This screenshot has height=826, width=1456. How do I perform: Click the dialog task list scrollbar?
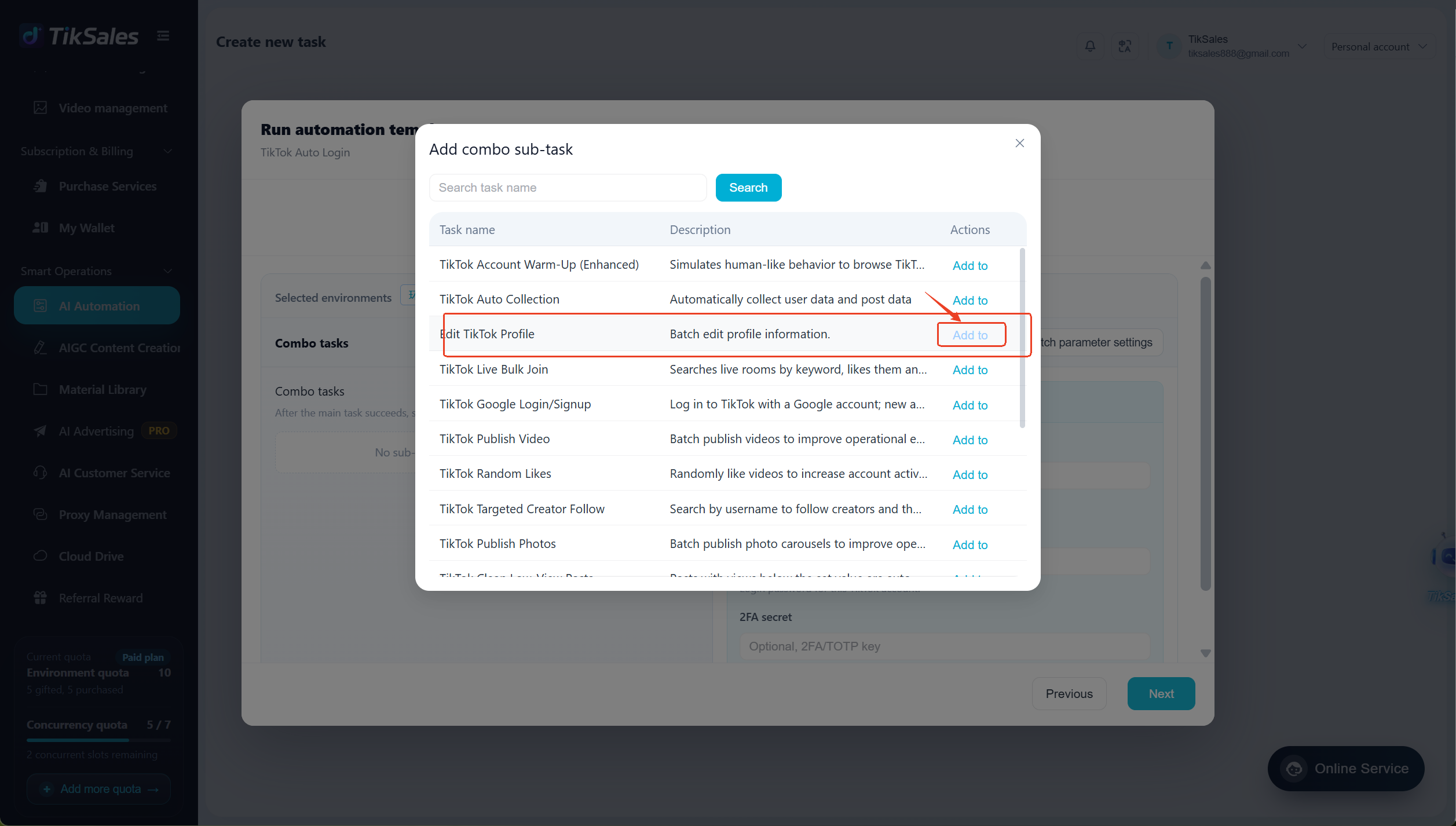[x=1022, y=338]
